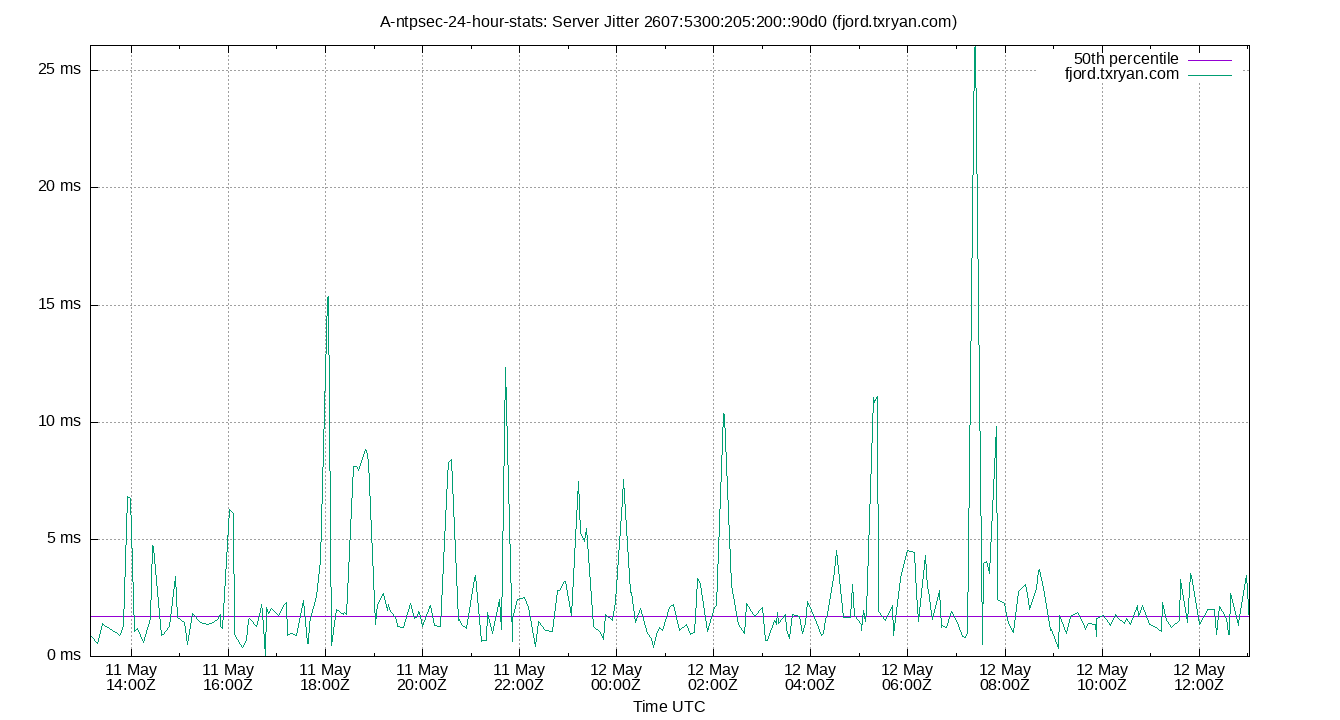Click the '12 May 06:00Z' x-axis label
Screen dimensions: 1340x720
click(907, 677)
